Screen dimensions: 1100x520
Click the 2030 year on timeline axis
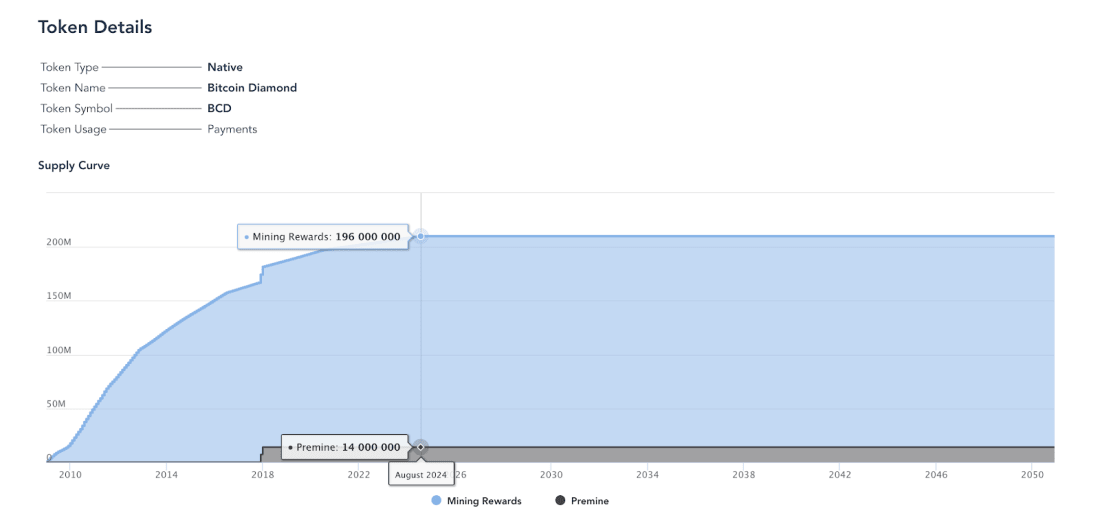click(x=551, y=474)
